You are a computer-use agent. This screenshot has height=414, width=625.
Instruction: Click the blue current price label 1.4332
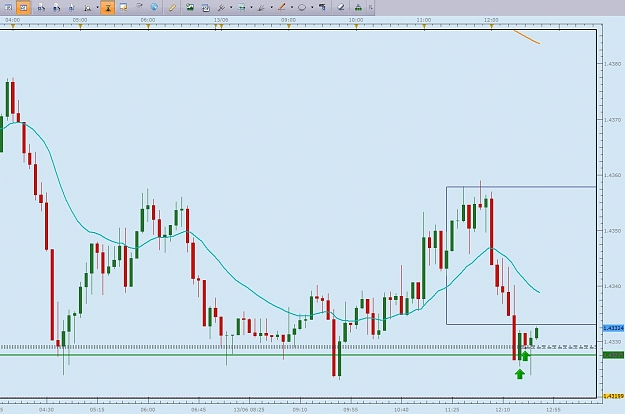[613, 328]
